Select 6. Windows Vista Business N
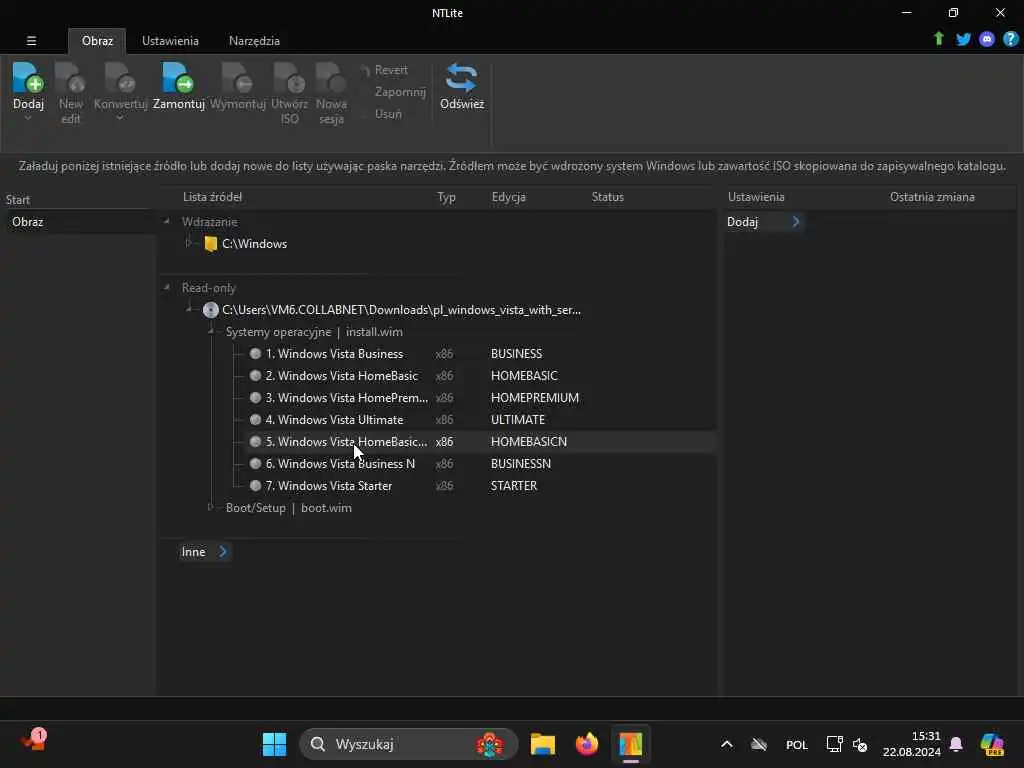The width and height of the screenshot is (1024, 768). point(340,464)
